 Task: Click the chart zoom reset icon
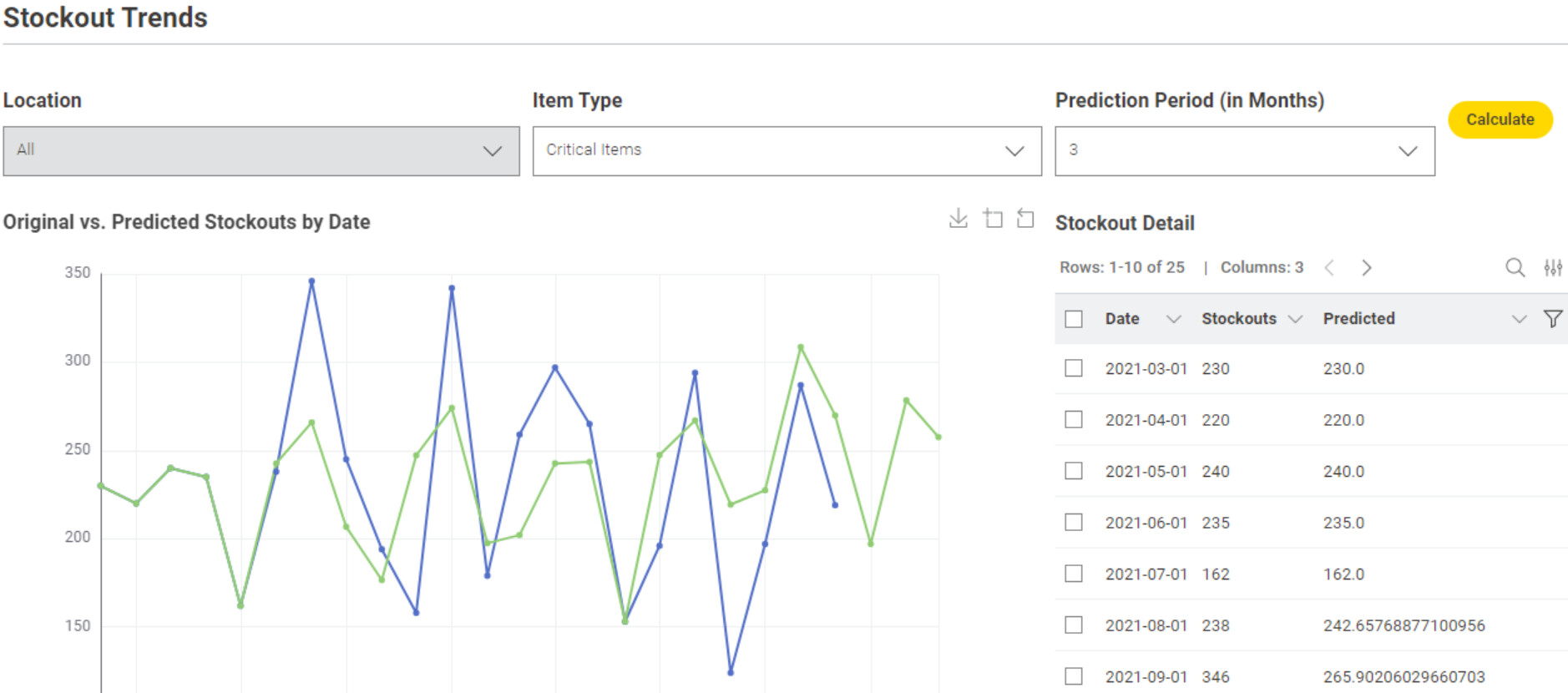[1025, 219]
